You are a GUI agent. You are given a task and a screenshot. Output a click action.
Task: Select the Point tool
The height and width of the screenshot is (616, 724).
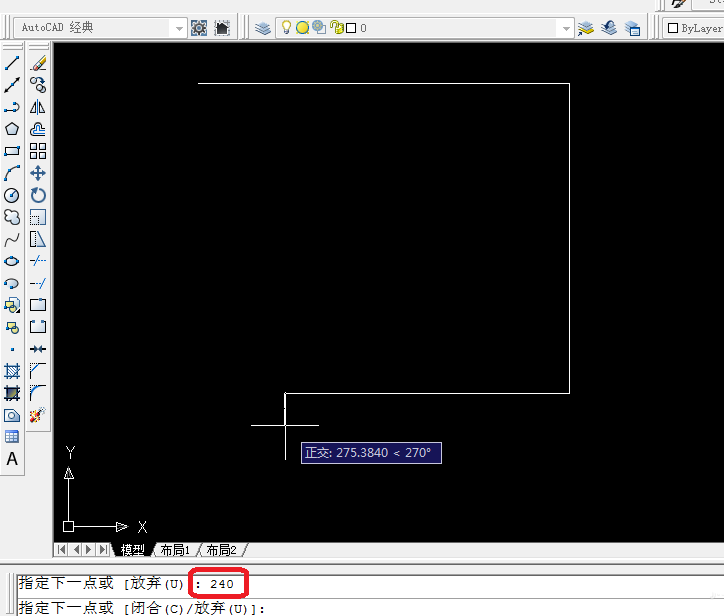pos(12,349)
